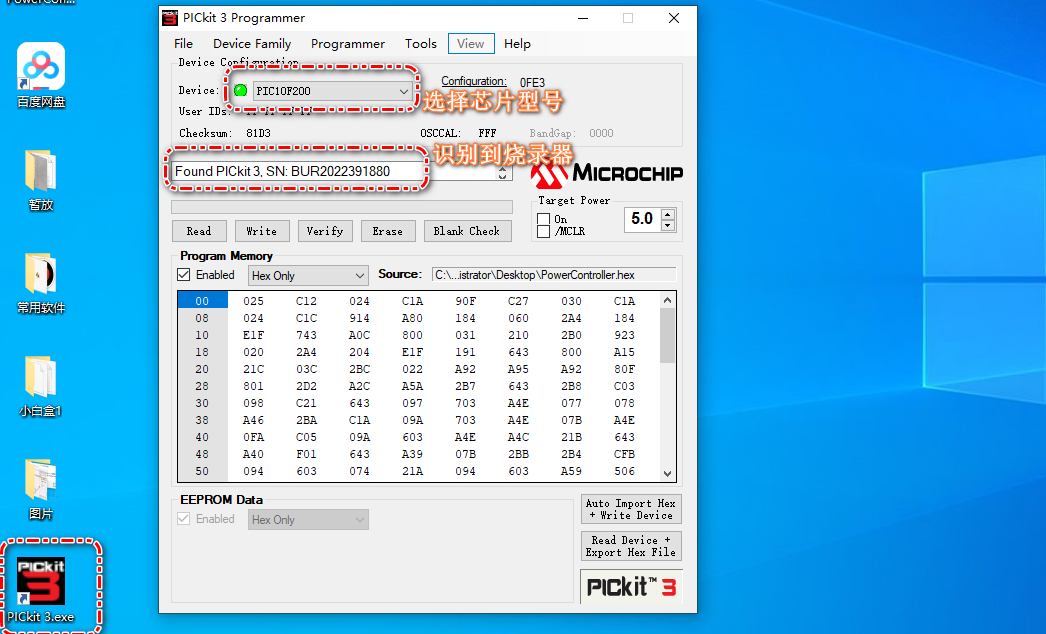Open EEPROM Data Hex Only dropdown

coord(308,520)
